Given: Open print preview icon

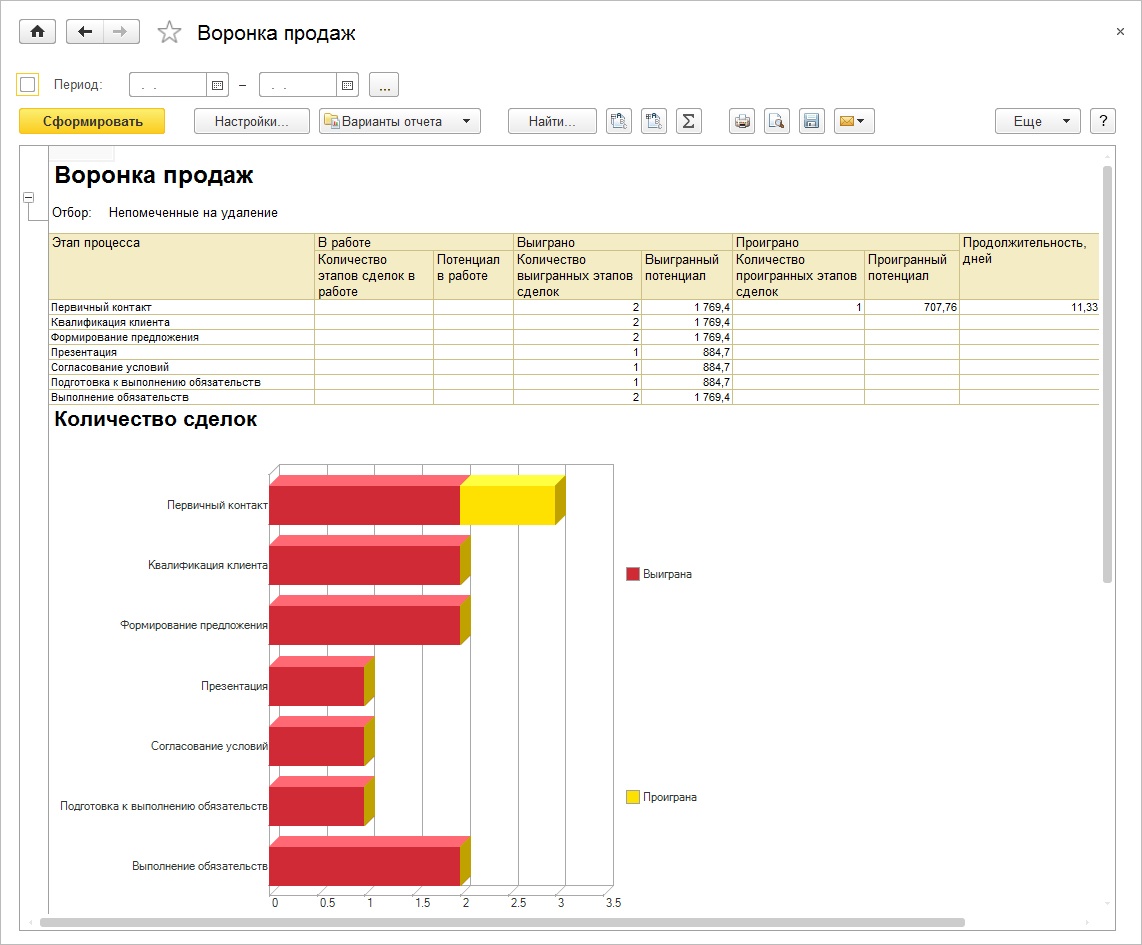Looking at the screenshot, I should pos(777,121).
